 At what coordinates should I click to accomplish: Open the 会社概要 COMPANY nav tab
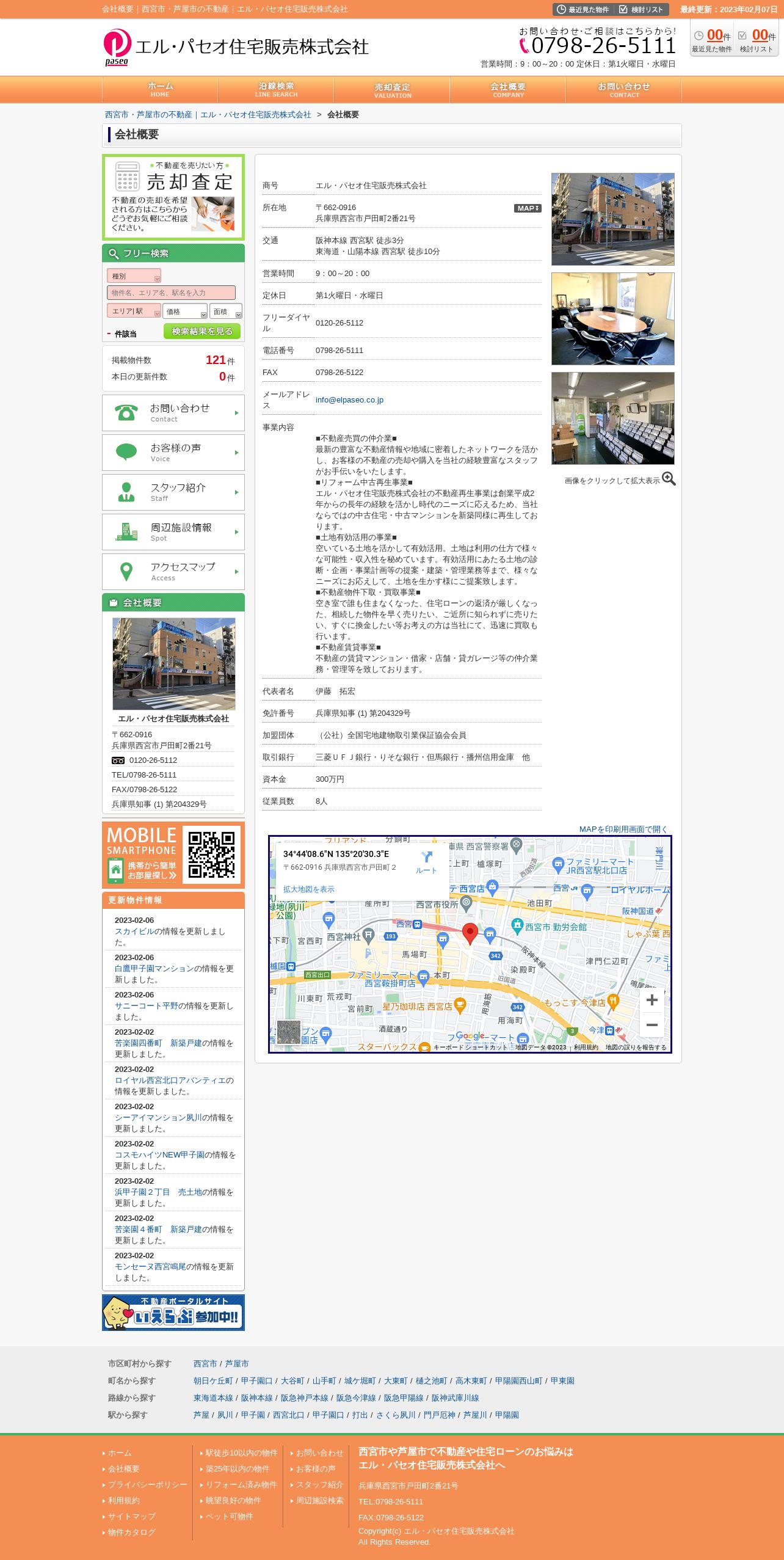tap(508, 89)
